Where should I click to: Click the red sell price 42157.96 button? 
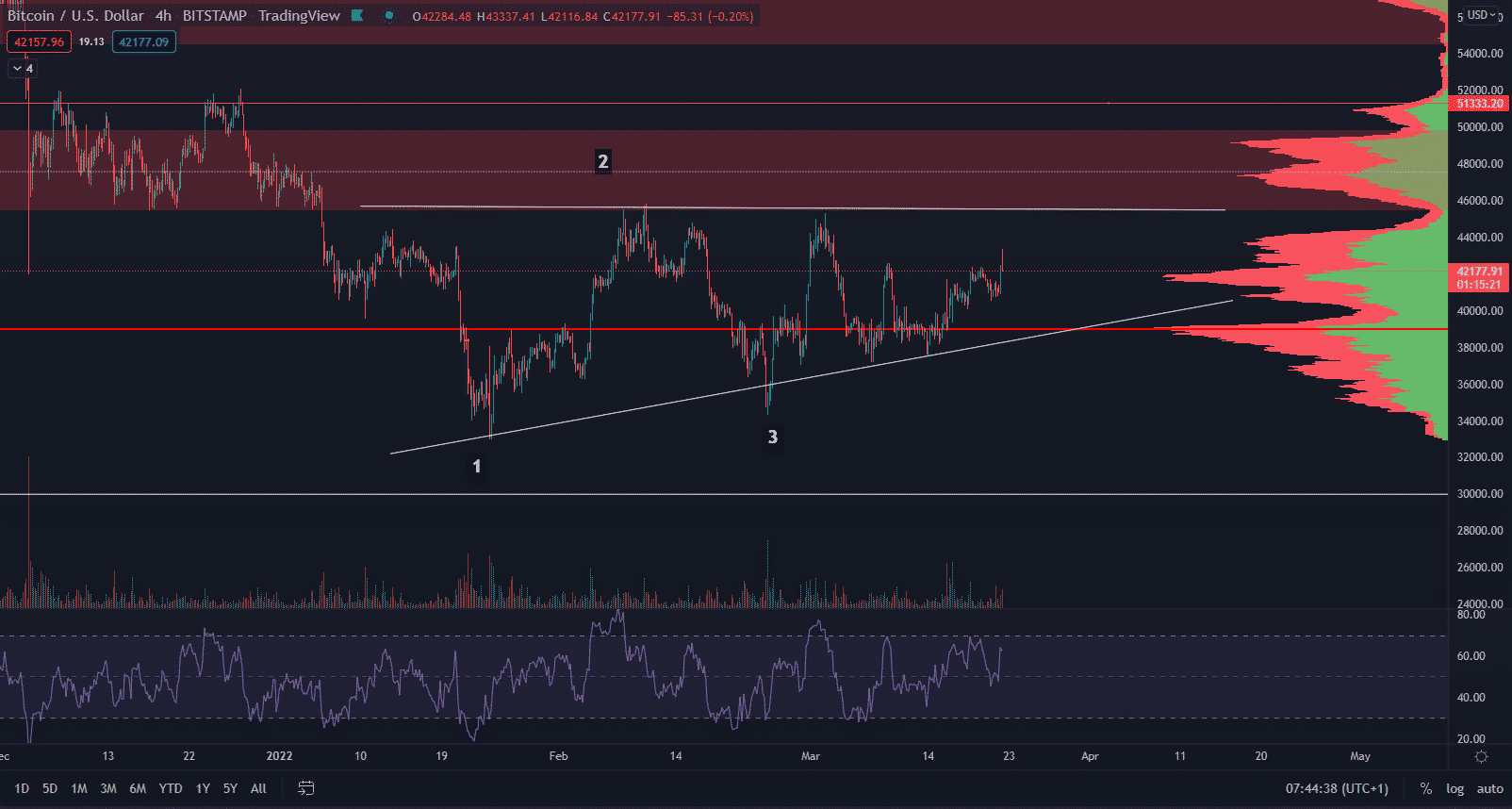coord(39,41)
